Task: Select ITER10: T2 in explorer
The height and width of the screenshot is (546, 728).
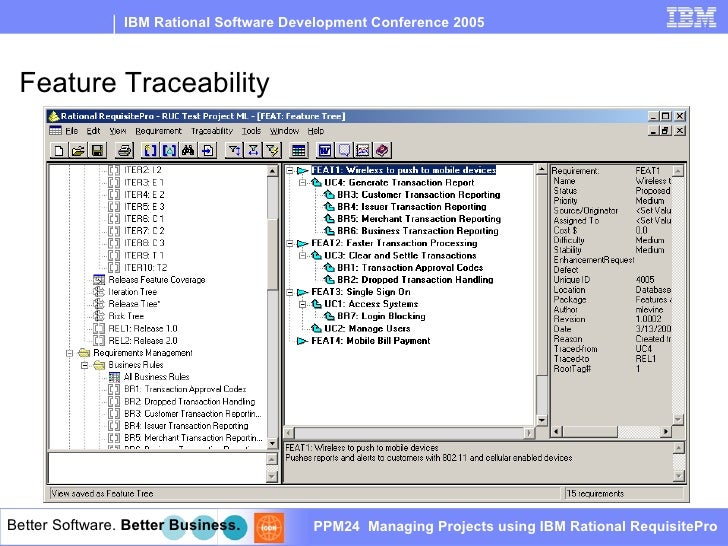Action: (x=145, y=267)
